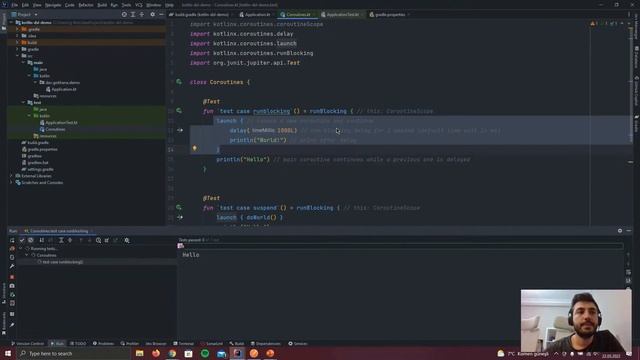Click run gutter icon beside test case suspend
The height and width of the screenshot is (360, 640).
click(x=179, y=207)
